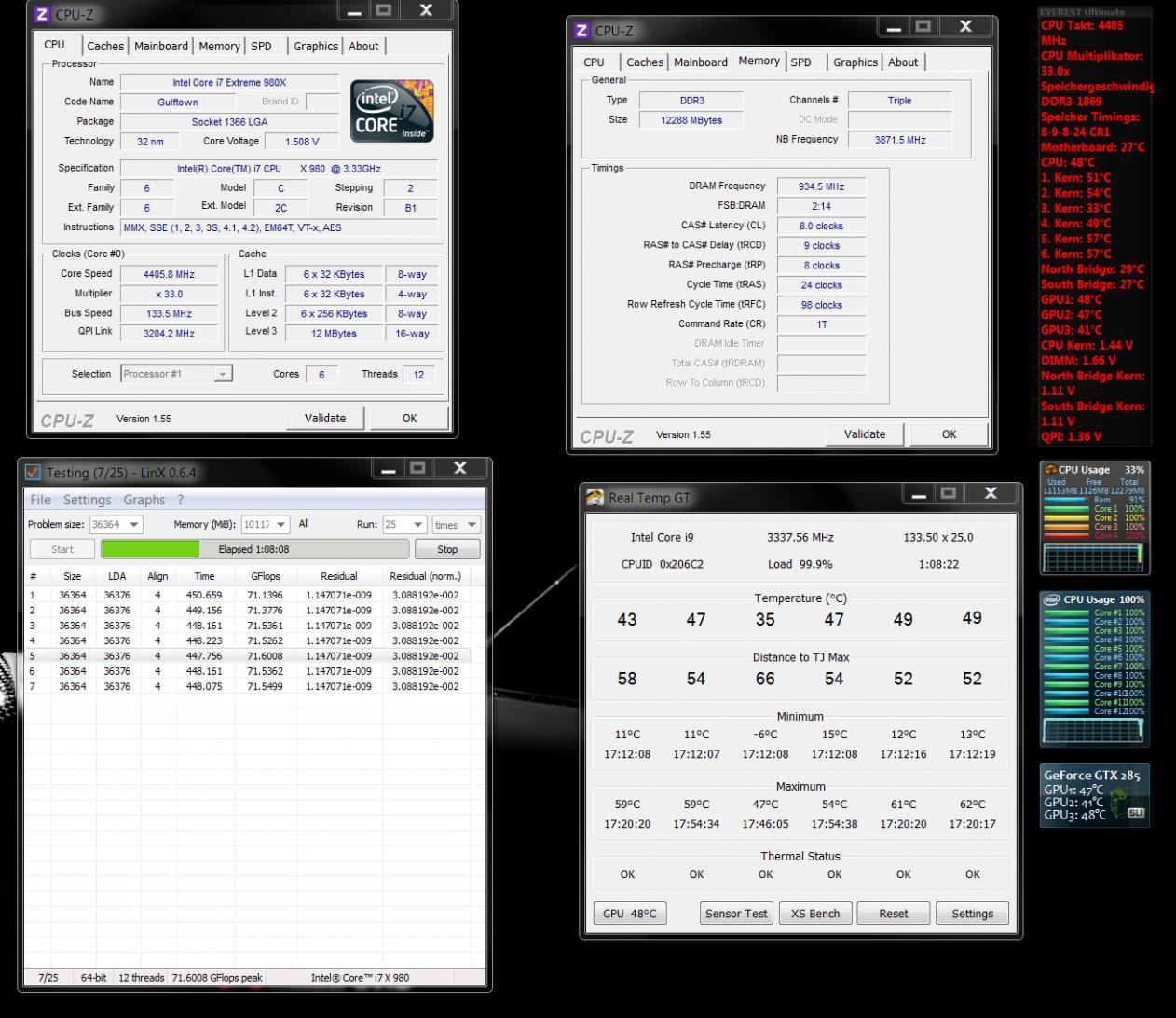Screen dimensions: 1176x1018
Task: Click the GPU3: 48°C gadget reading
Action: (x=1075, y=815)
